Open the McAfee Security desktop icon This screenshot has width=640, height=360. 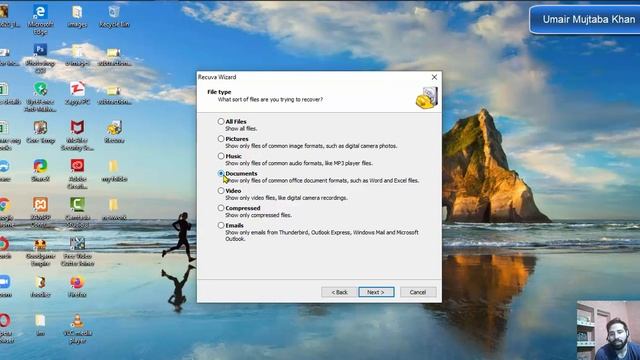(77, 136)
